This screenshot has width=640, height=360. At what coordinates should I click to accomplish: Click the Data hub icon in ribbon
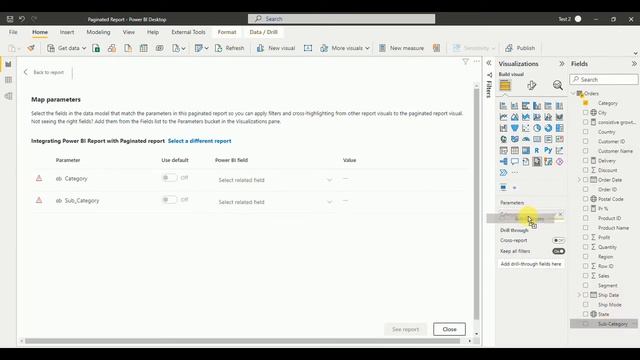point(112,48)
